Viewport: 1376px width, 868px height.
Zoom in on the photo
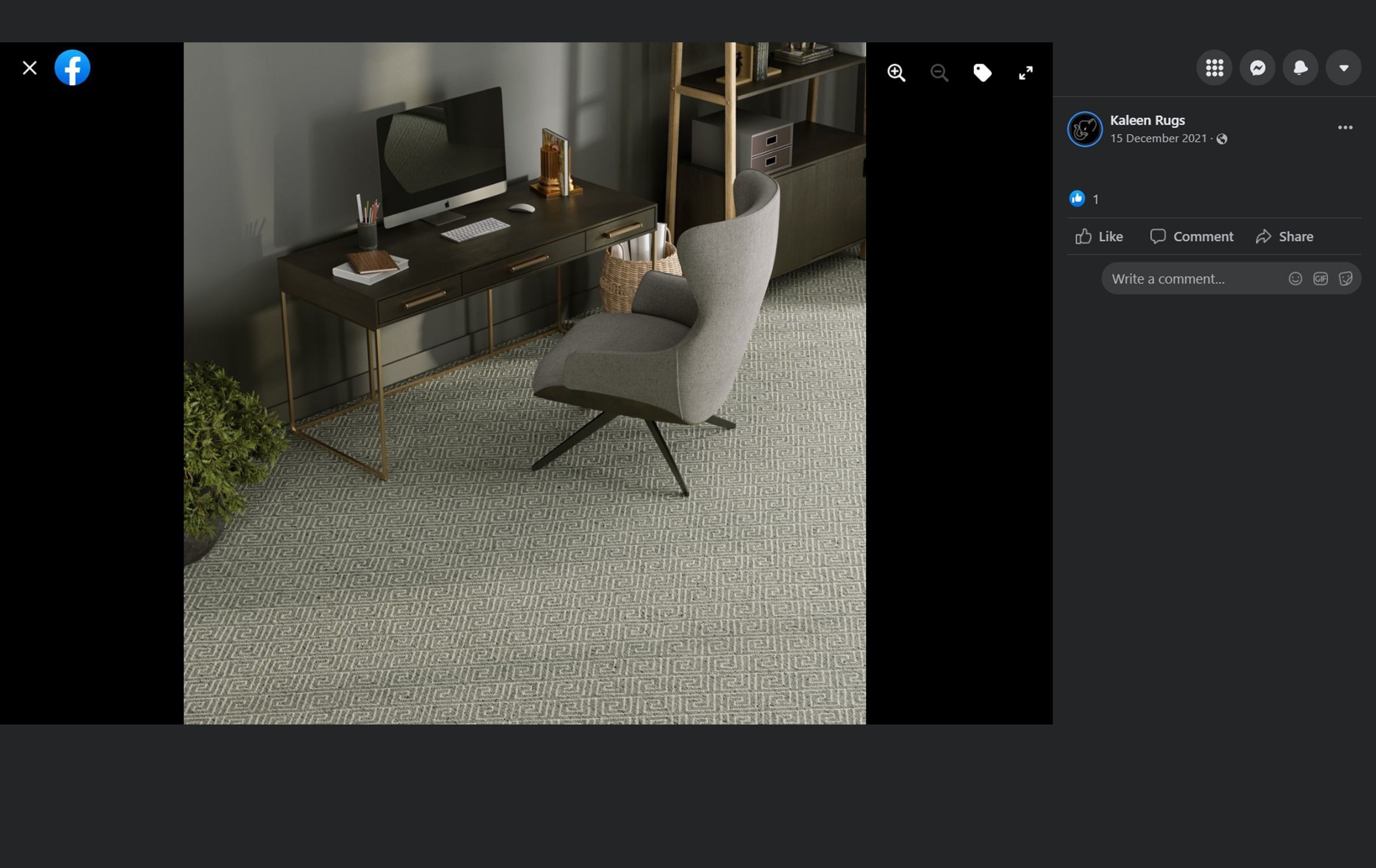point(896,72)
